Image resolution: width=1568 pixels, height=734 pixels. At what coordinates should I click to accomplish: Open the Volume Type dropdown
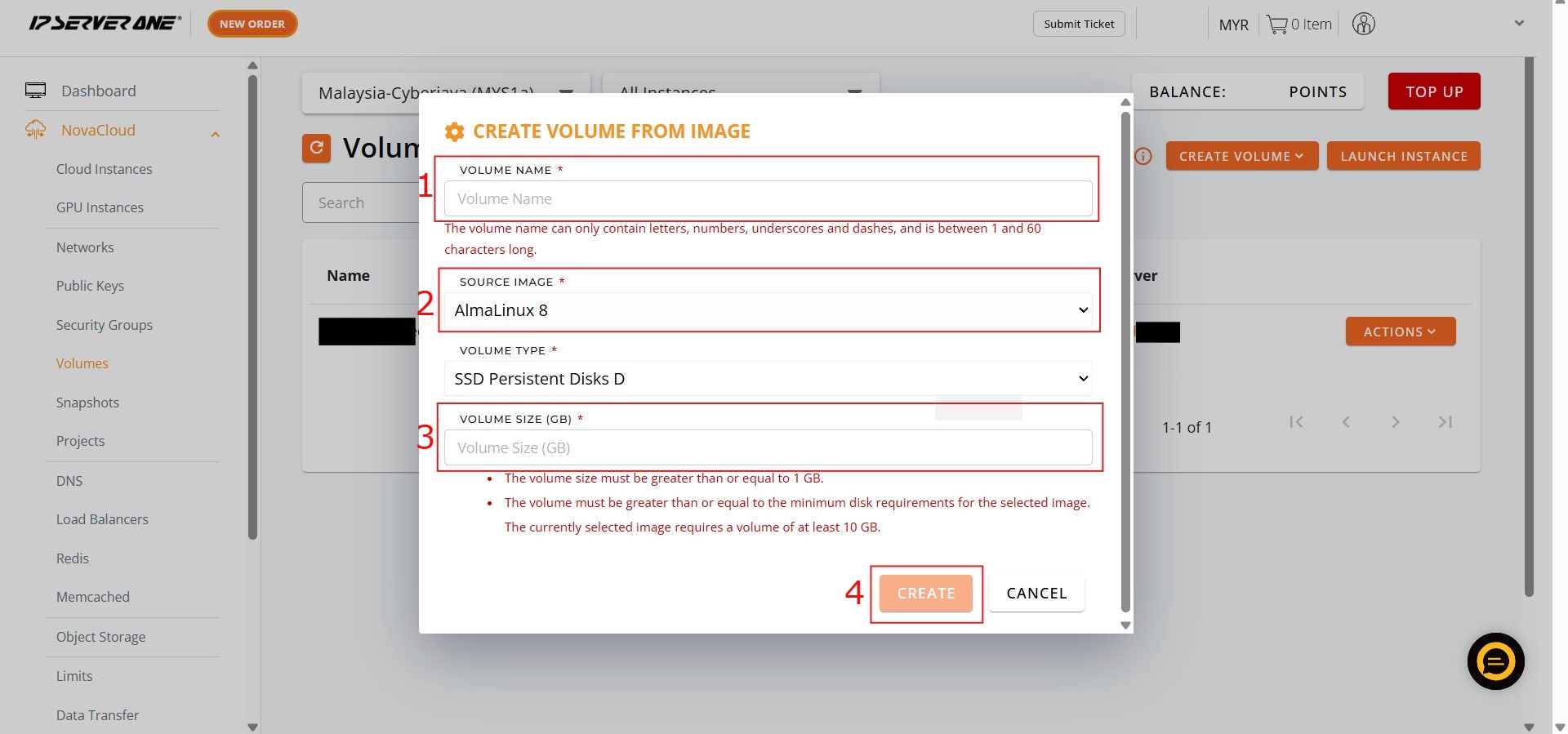click(768, 379)
